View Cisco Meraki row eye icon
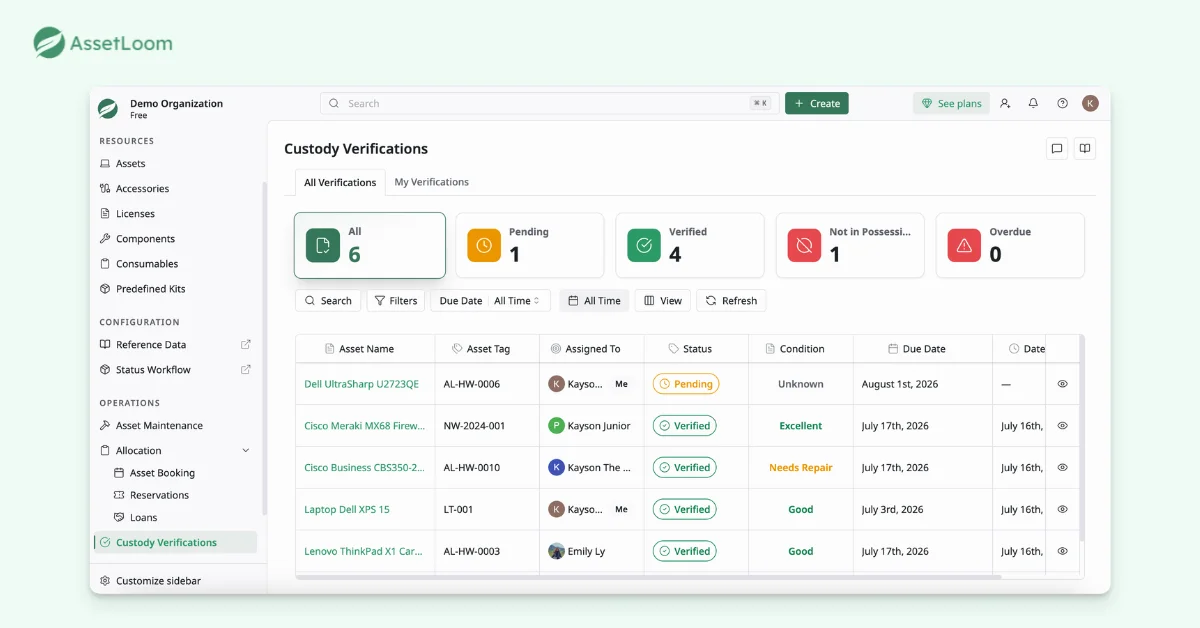 [x=1062, y=426]
